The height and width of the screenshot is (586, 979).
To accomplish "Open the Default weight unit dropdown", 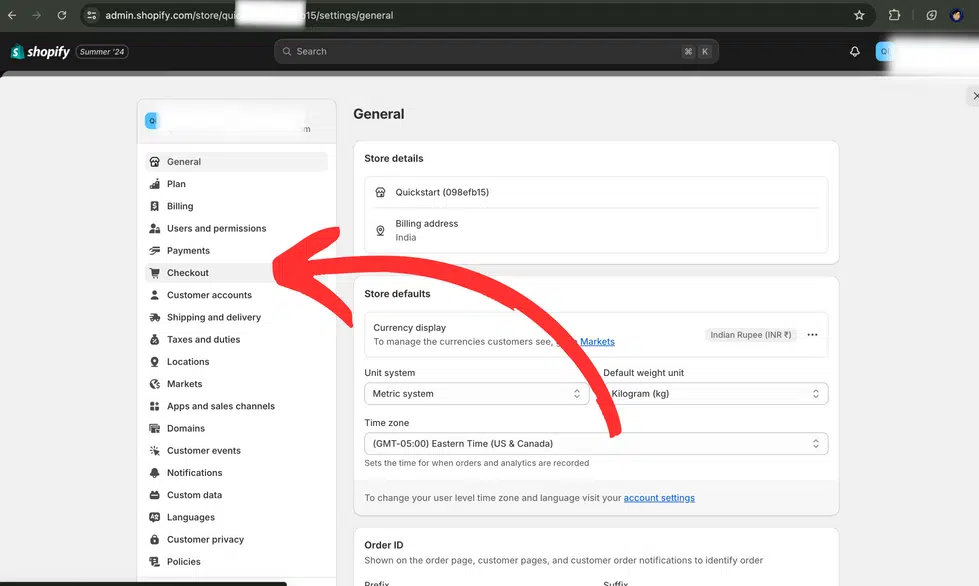I will click(715, 393).
